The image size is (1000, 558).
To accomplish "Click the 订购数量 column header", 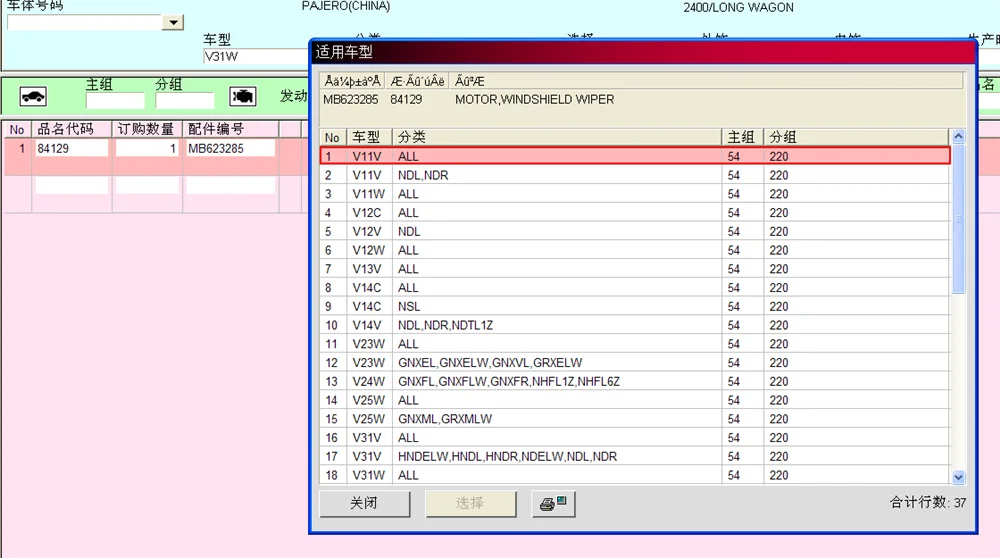I will (x=147, y=129).
